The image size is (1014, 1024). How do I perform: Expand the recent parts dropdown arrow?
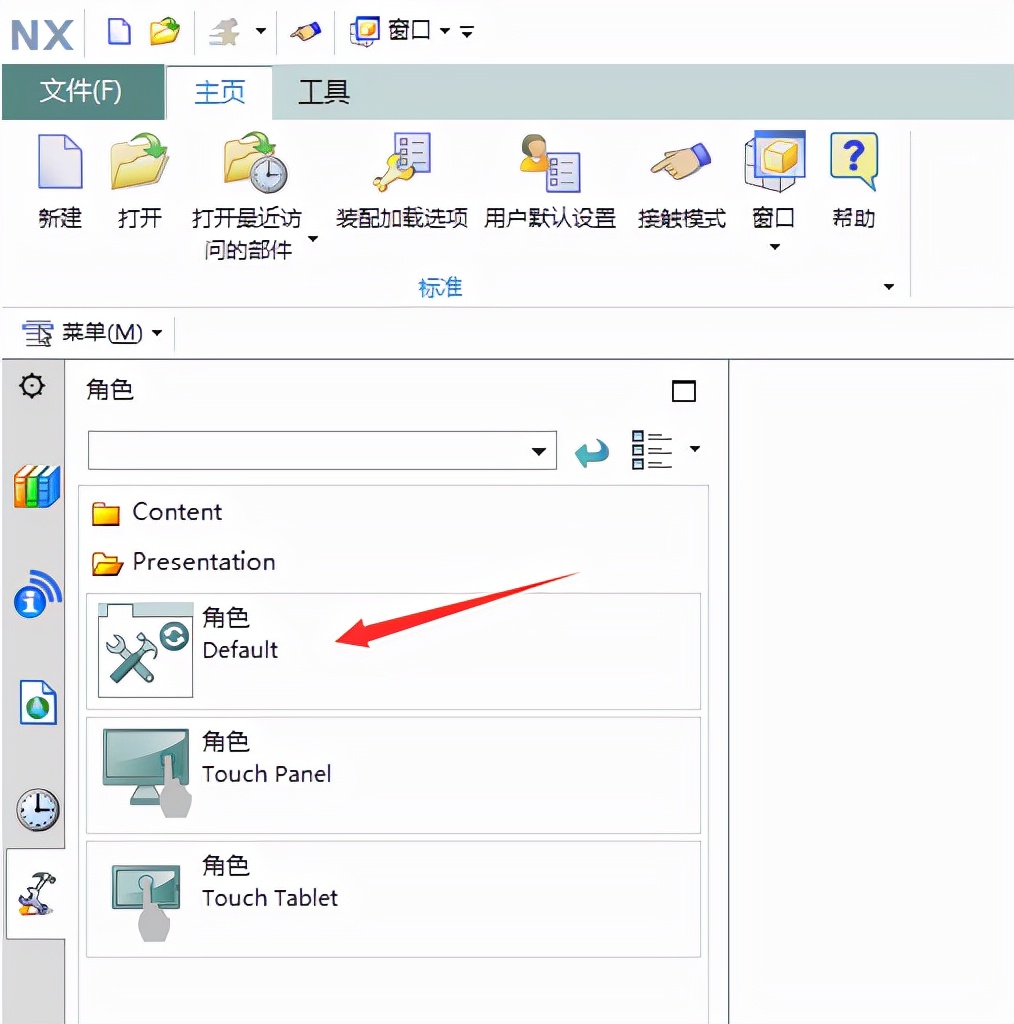[x=313, y=239]
